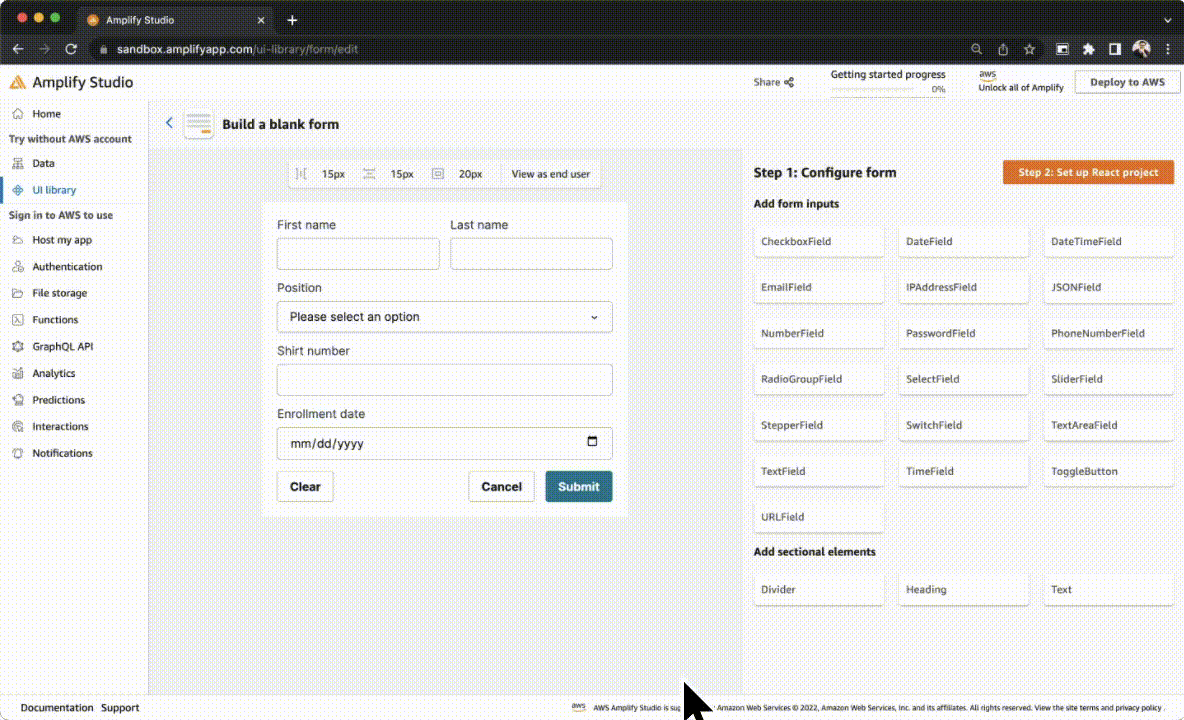This screenshot has width=1184, height=720.
Task: Click the horizontal spacing icon in toolbar
Action: [302, 173]
